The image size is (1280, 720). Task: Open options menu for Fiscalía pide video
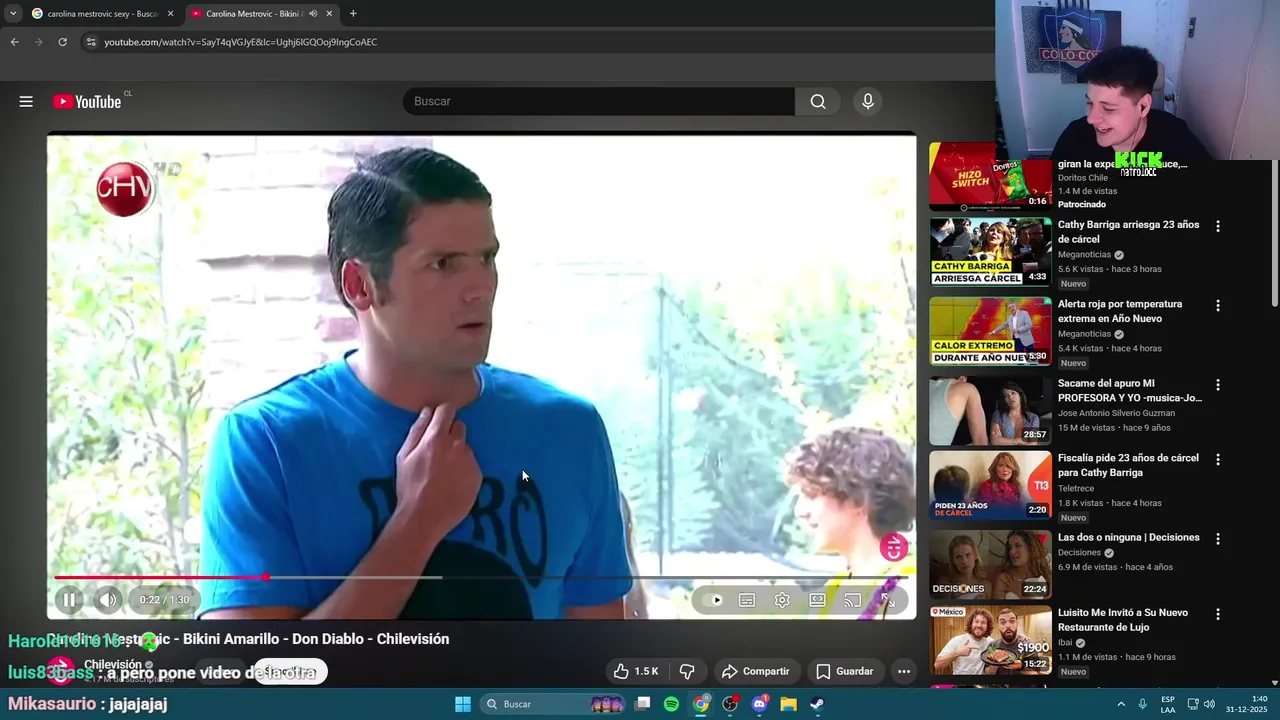tap(1218, 459)
